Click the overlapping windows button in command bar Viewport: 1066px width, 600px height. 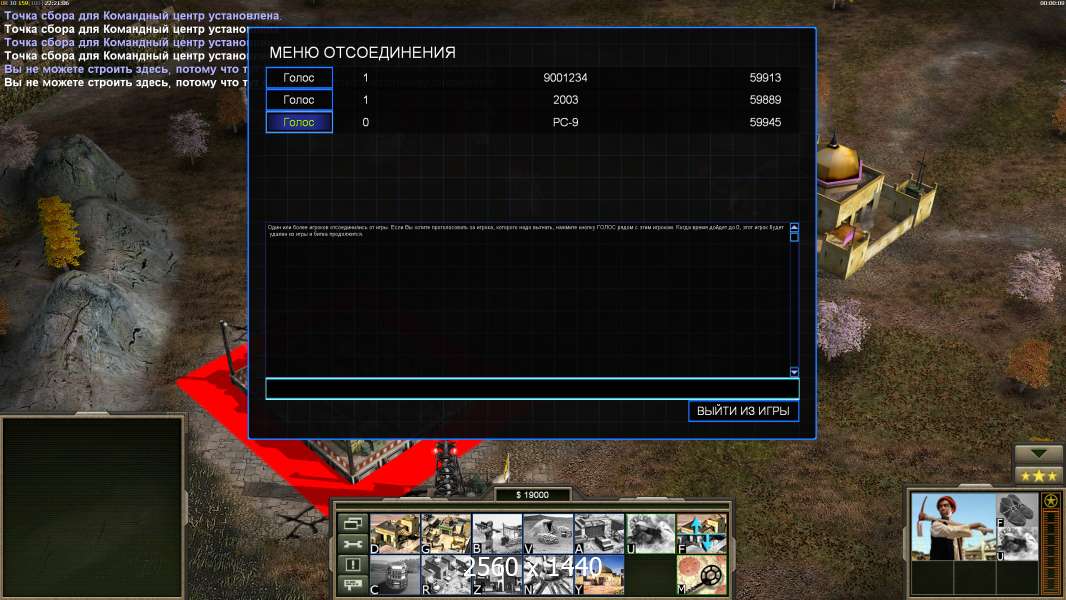[x=353, y=523]
